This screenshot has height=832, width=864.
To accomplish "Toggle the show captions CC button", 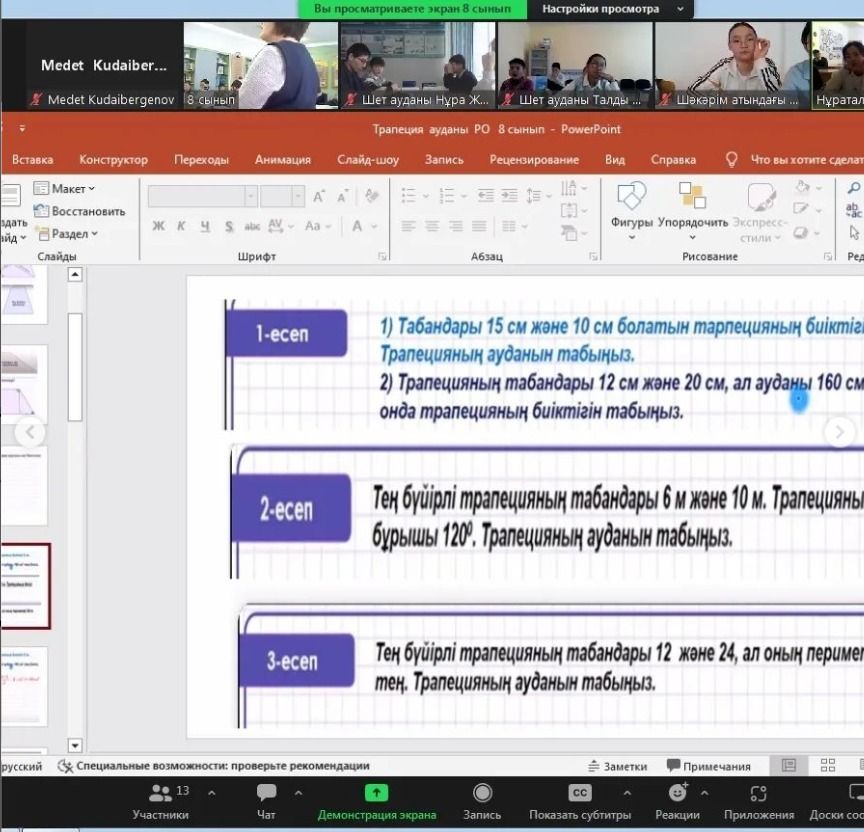I will coord(579,793).
